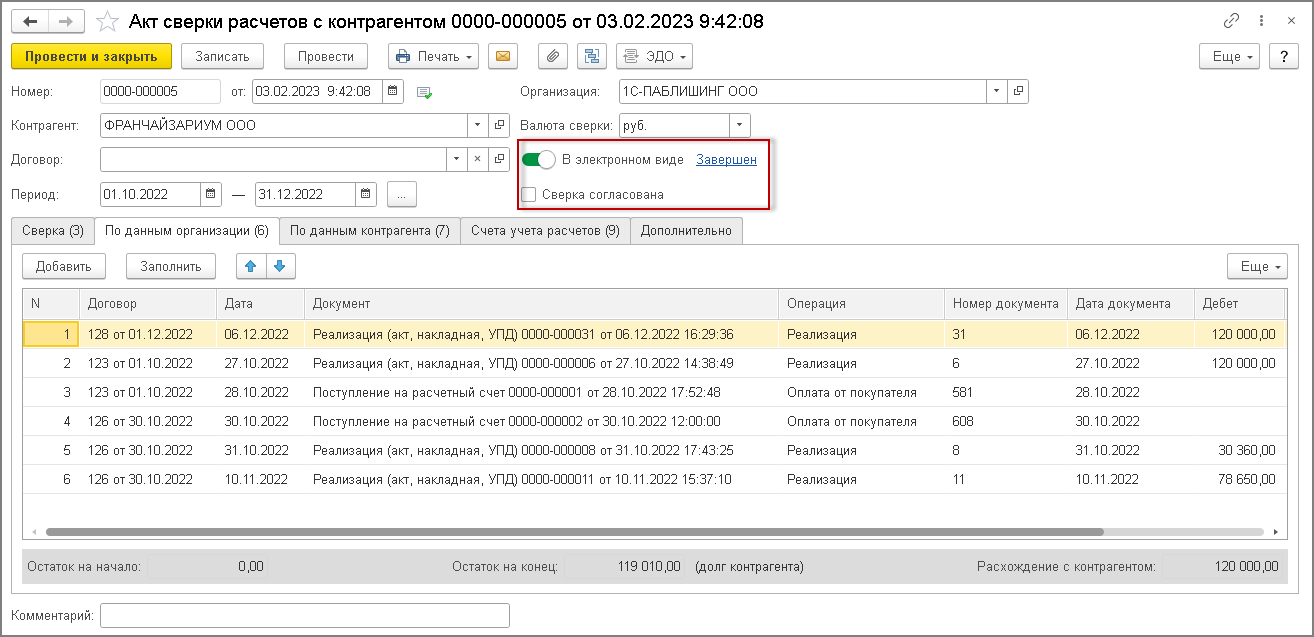Select cell Поступление на расчетный счет 0000-000002

pos(541,421)
